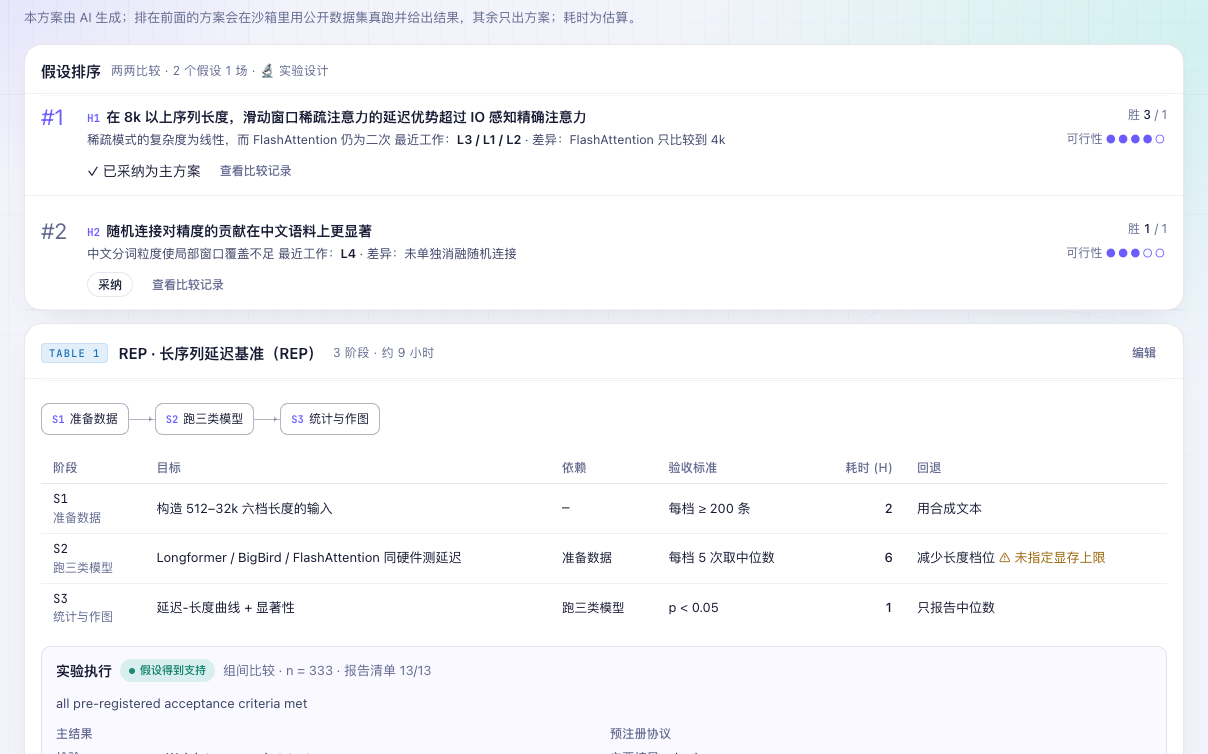Click hypothesis title 在 8k 以上序列长度
Screen dimensions: 1208x754
click(346, 117)
